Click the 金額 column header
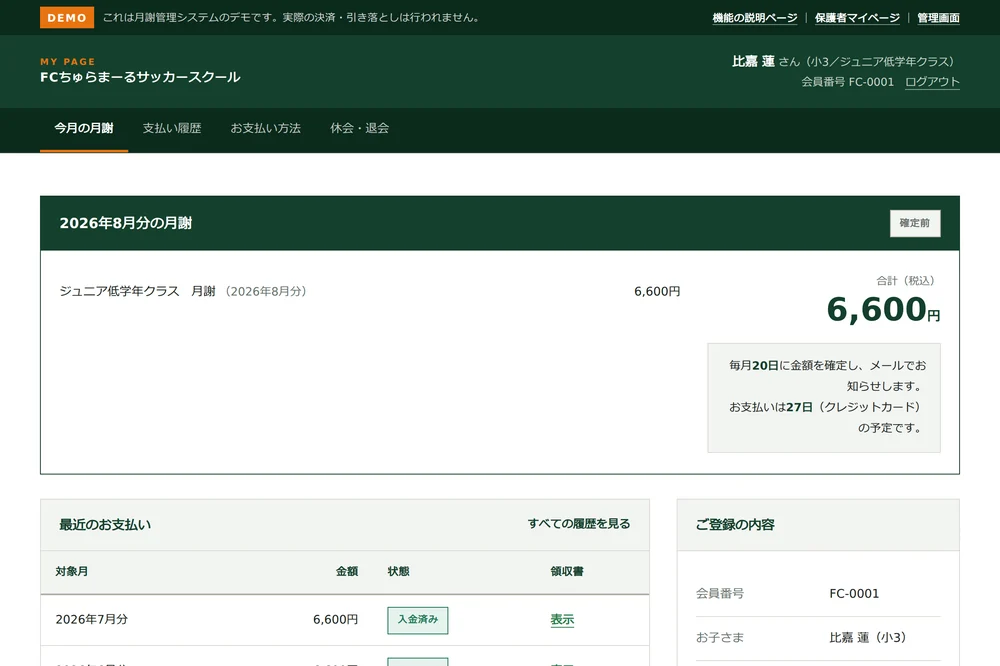 [347, 572]
